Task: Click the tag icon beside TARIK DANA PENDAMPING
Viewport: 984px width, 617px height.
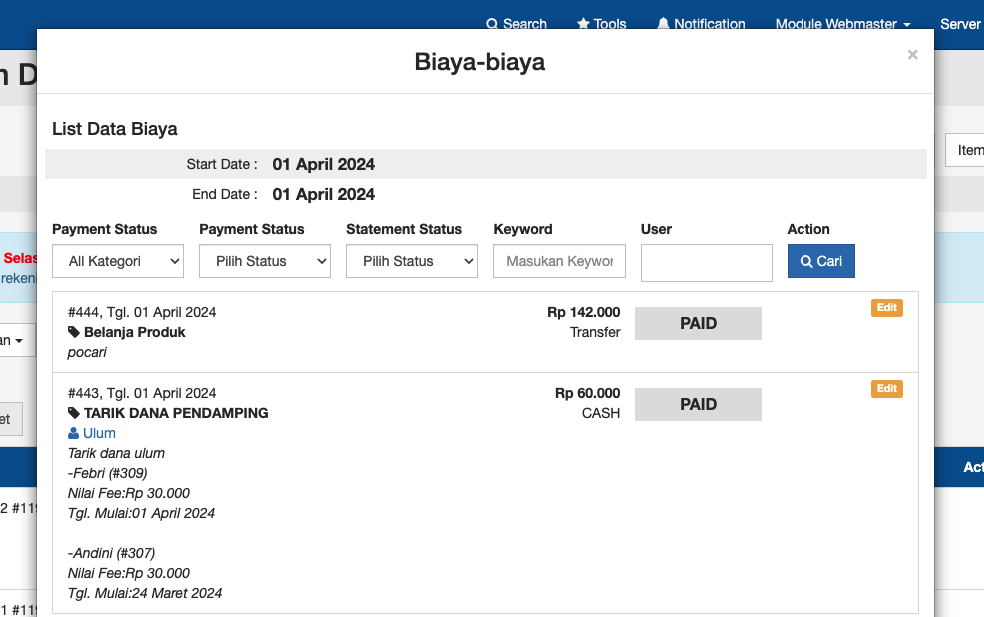Action: pyautogui.click(x=74, y=413)
